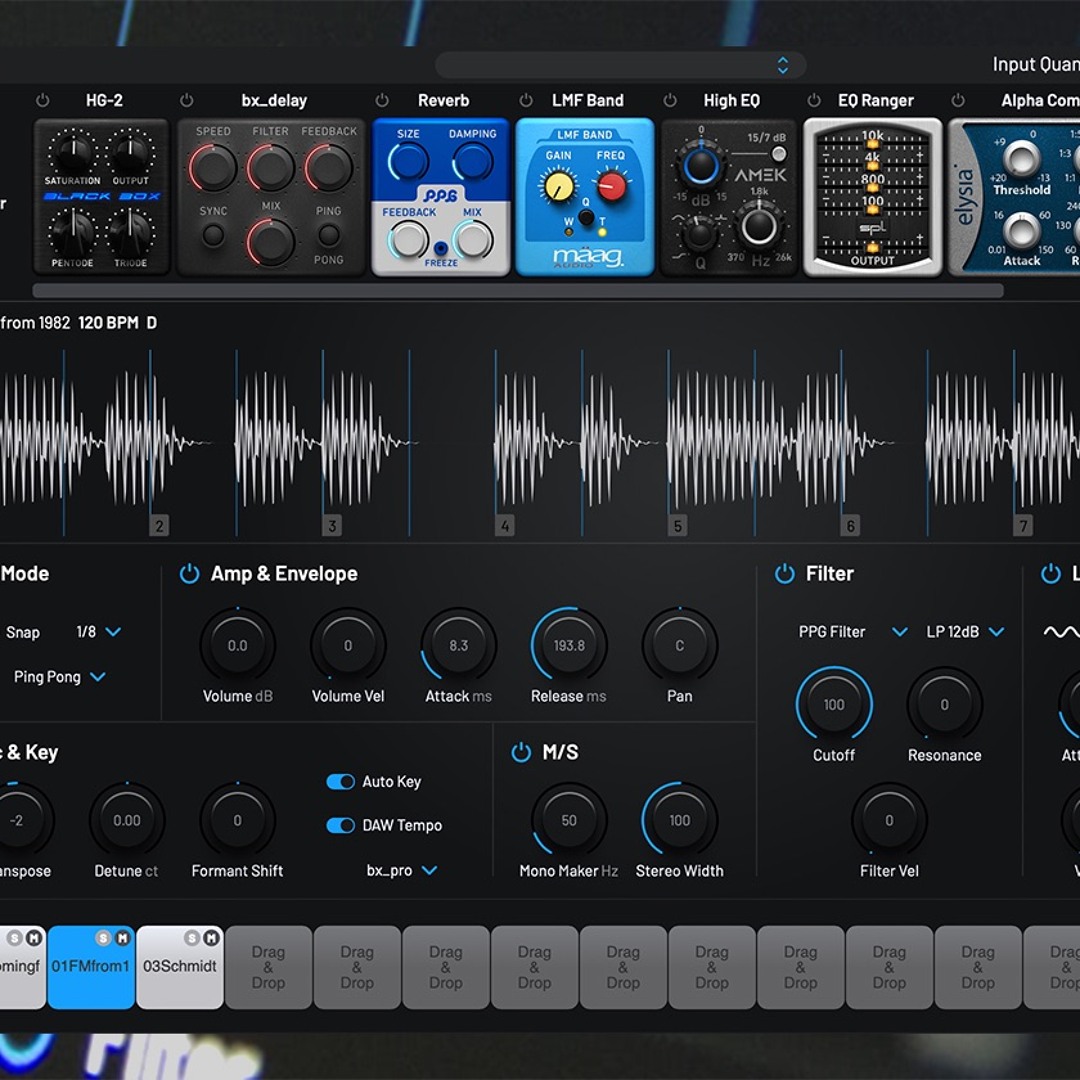The height and width of the screenshot is (1080, 1080).
Task: Open the Snap value dropdown set to 1/8
Action: click(100, 632)
